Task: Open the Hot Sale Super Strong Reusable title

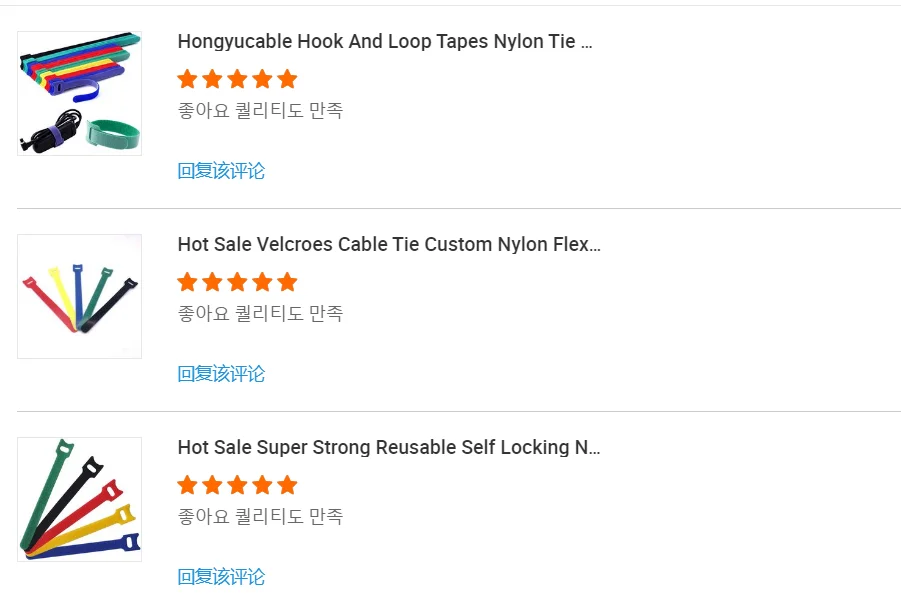Action: (388, 448)
